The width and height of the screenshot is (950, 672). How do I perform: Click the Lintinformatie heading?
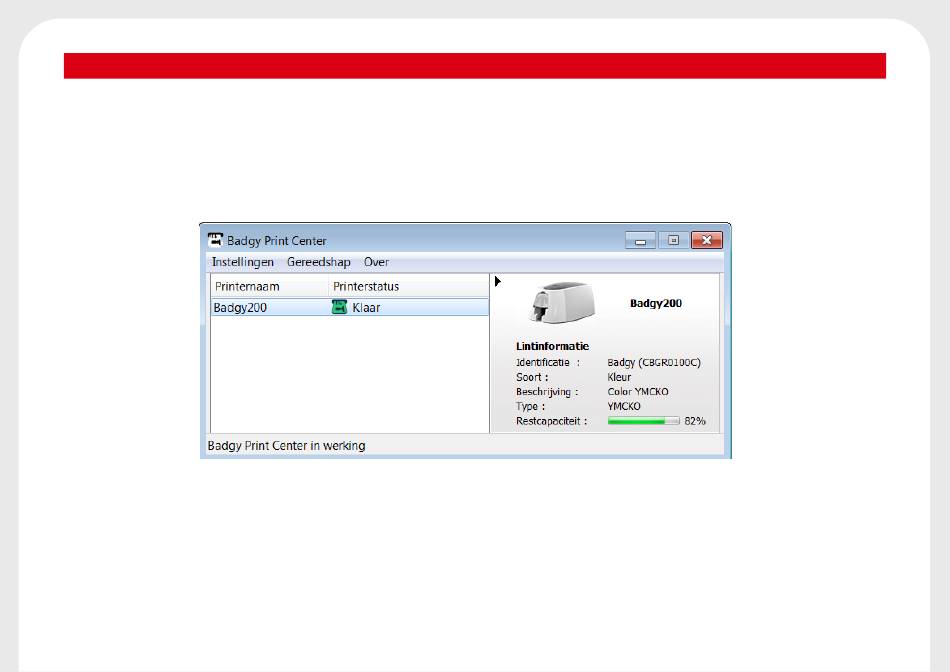553,346
